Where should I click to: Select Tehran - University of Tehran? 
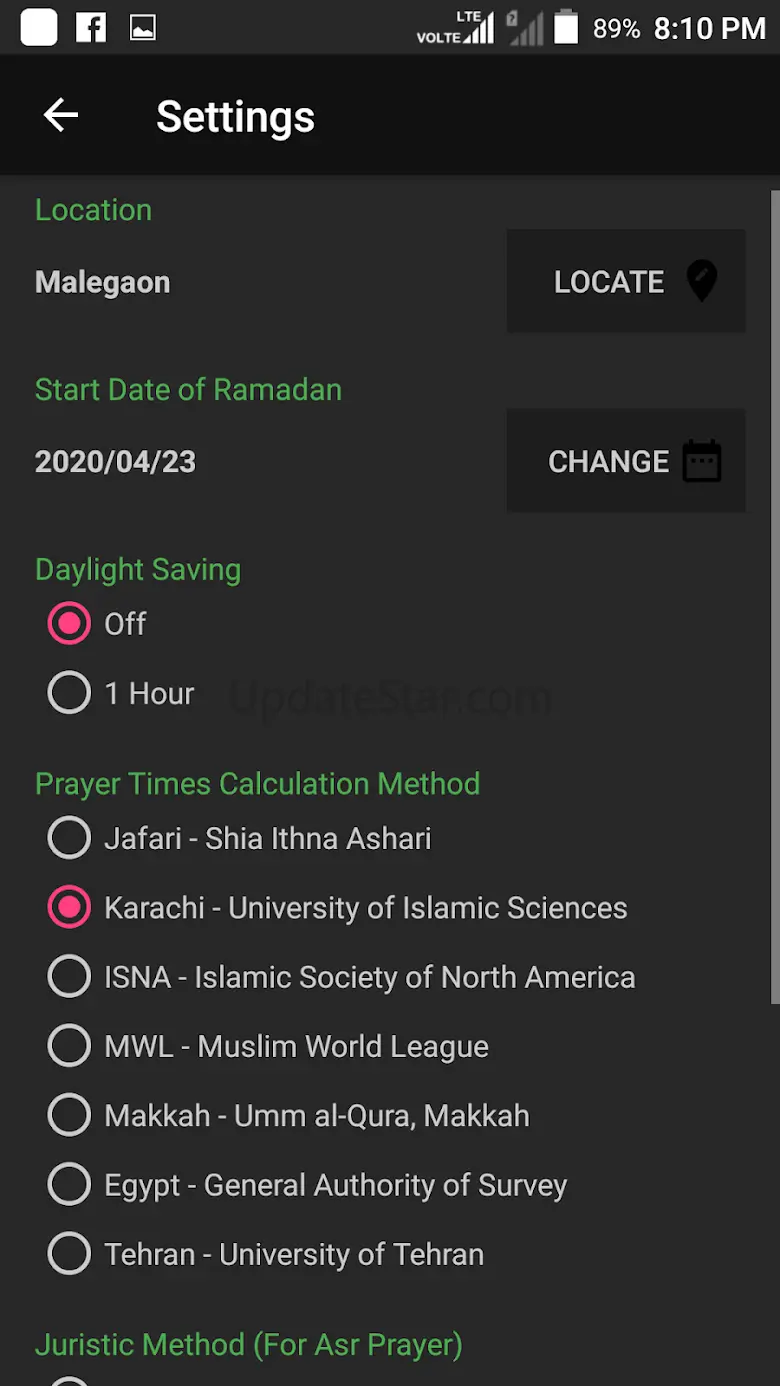coord(69,1254)
